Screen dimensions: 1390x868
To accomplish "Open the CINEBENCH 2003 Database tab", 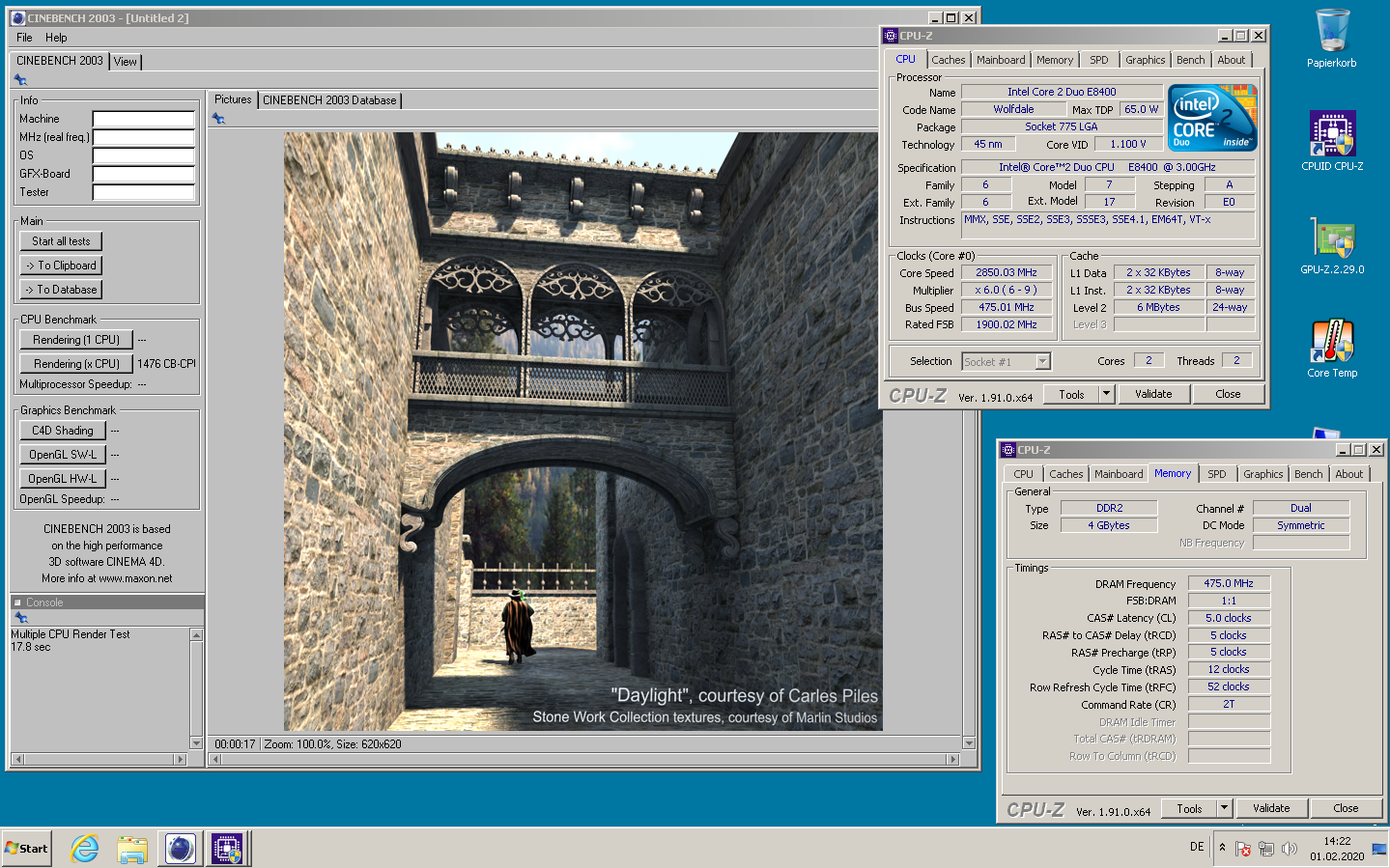I will point(329,100).
